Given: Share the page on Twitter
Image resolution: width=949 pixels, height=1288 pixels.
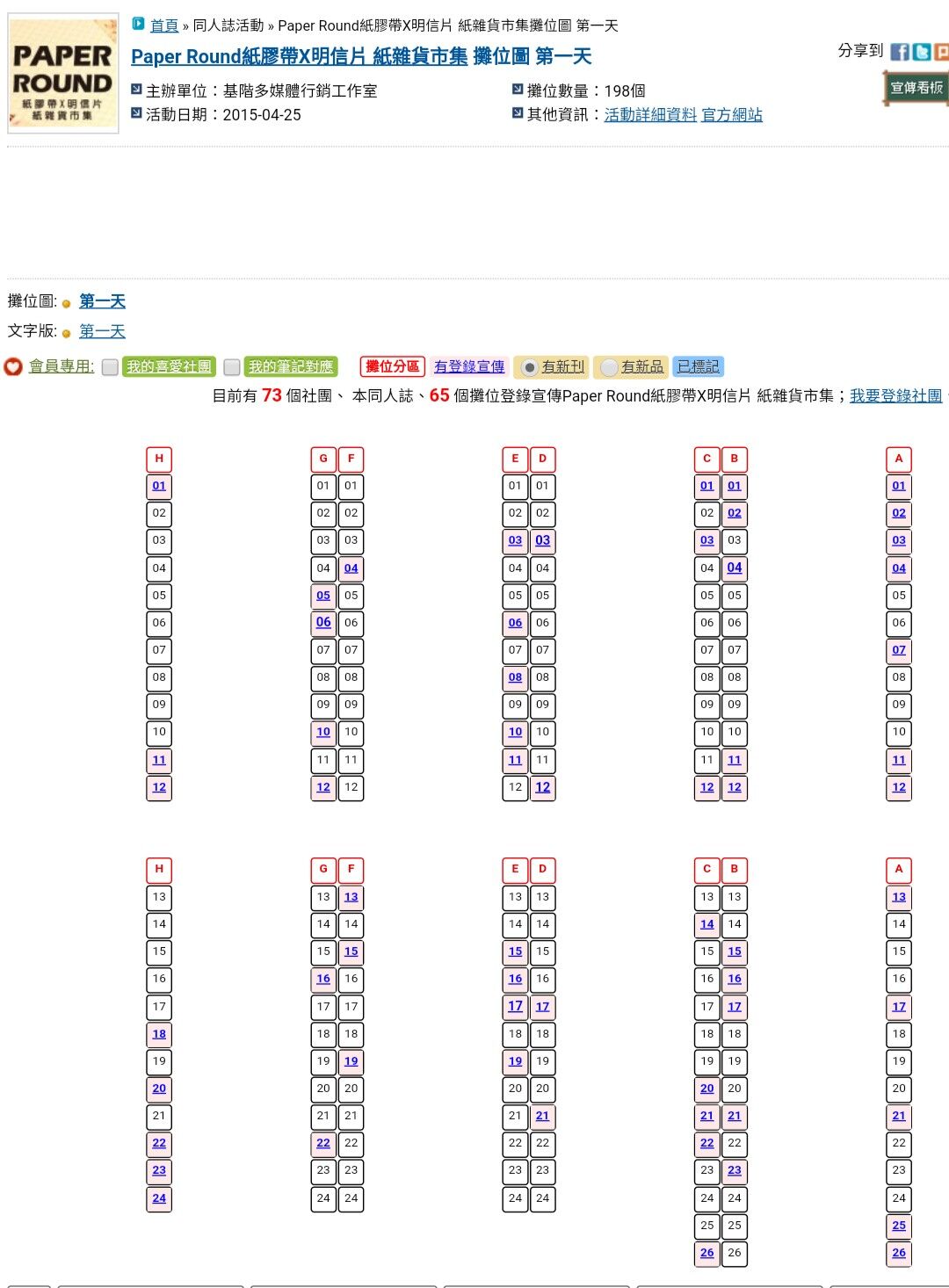Looking at the screenshot, I should [921, 52].
